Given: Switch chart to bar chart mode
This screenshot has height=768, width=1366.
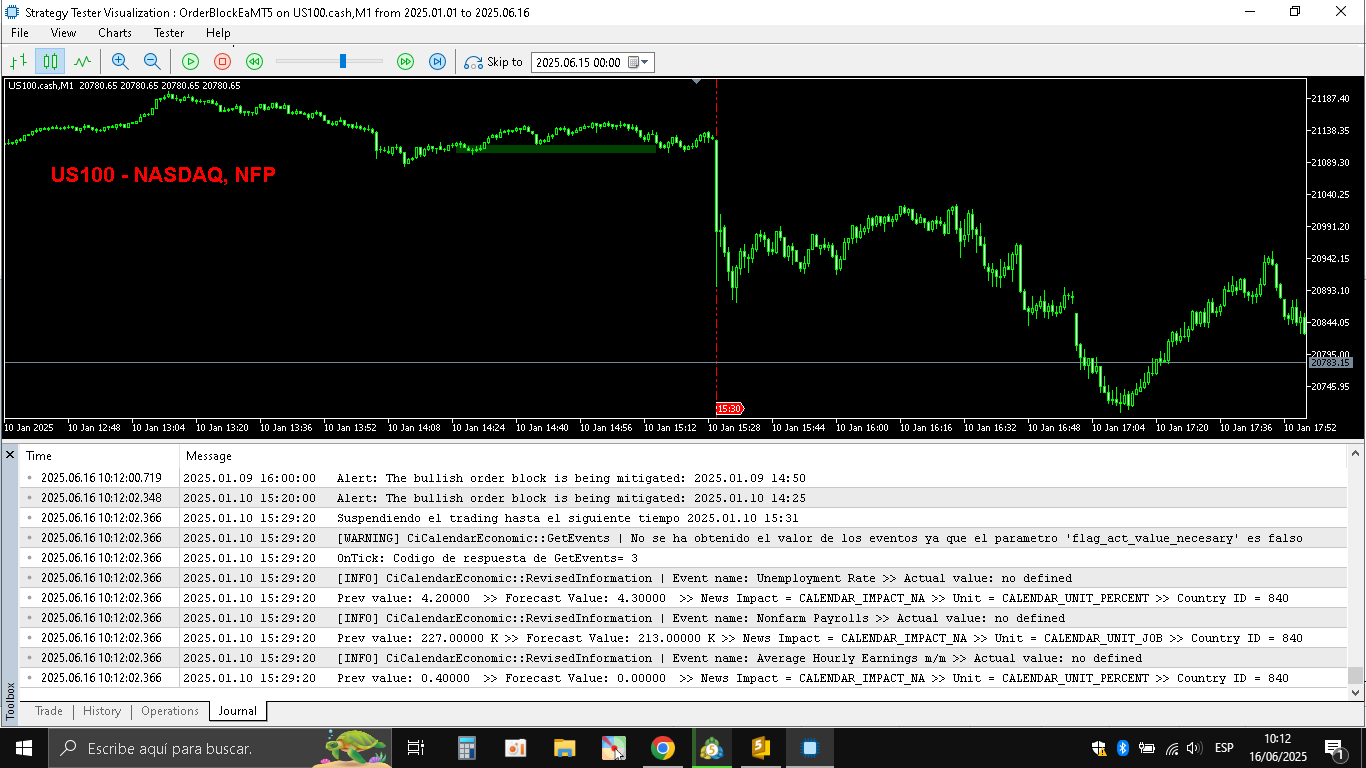Looking at the screenshot, I should point(18,62).
